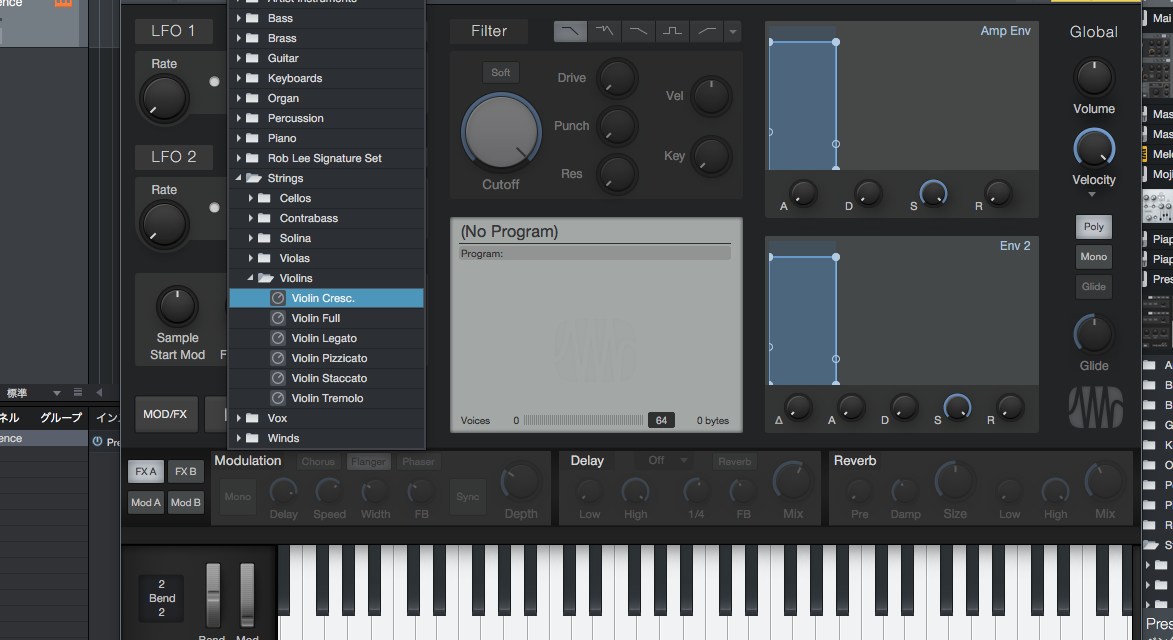Toggle the Delay Reverb send button
Viewport: 1173px width, 640px height.
(x=735, y=461)
